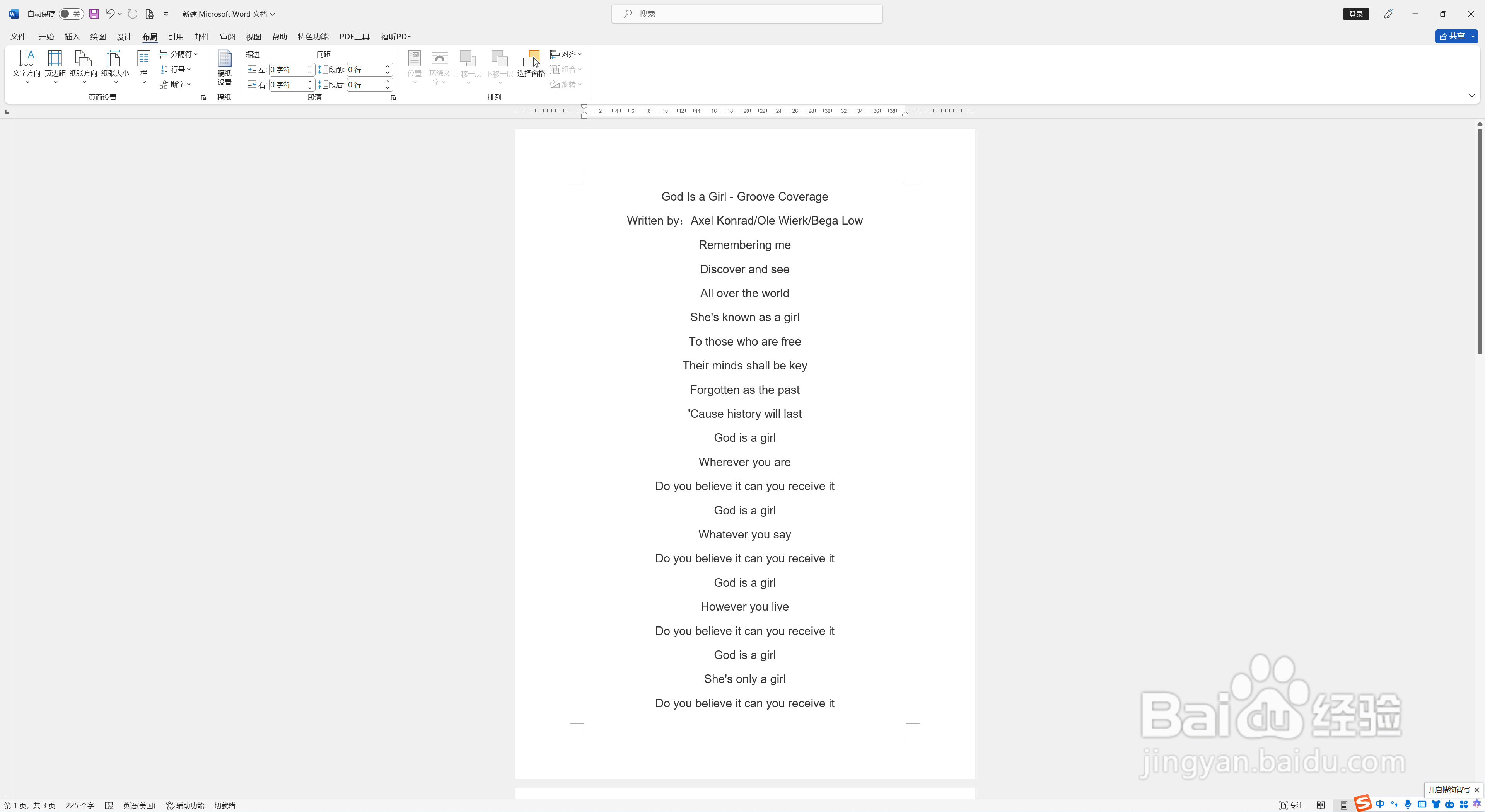
Task: Click the 225 个字 word count
Action: [80, 806]
